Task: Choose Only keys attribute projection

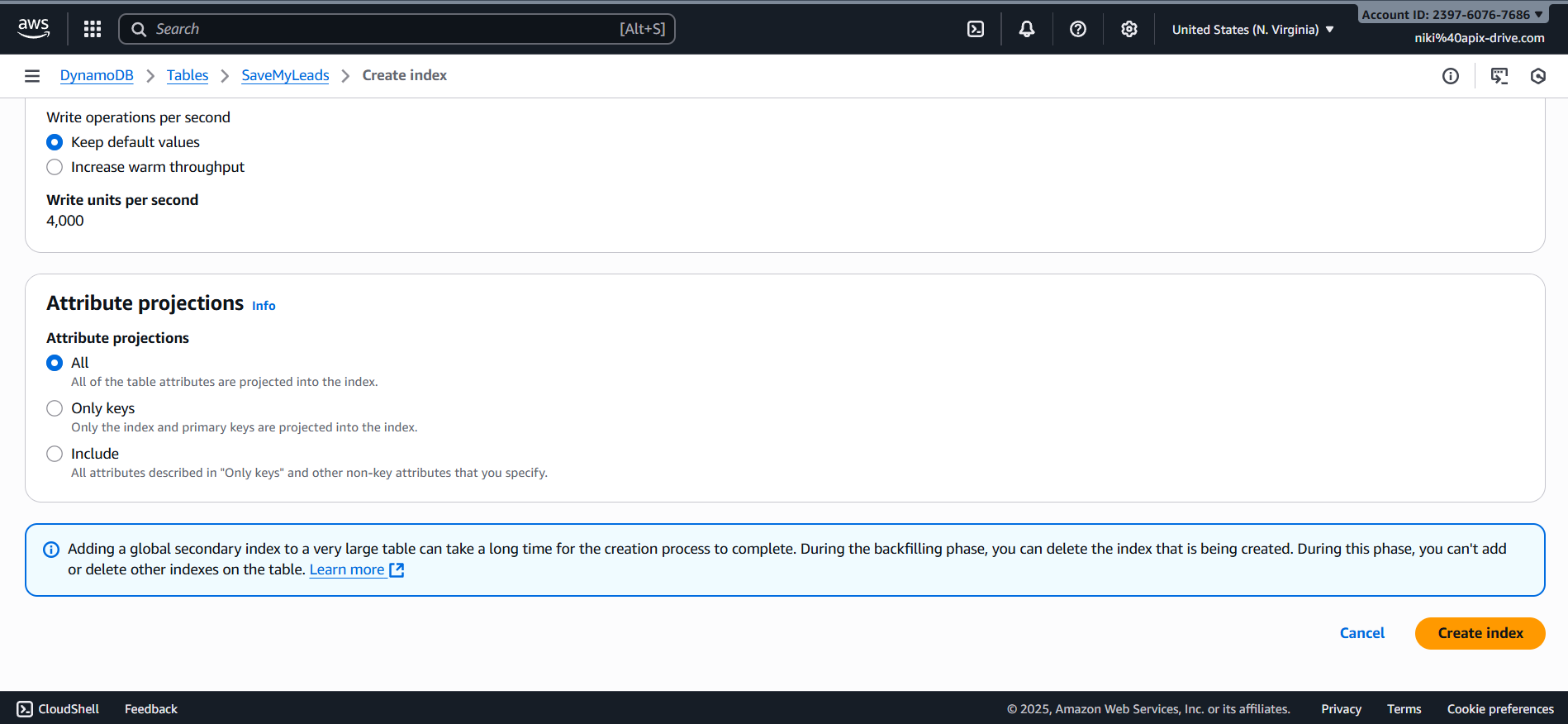Action: pos(55,408)
